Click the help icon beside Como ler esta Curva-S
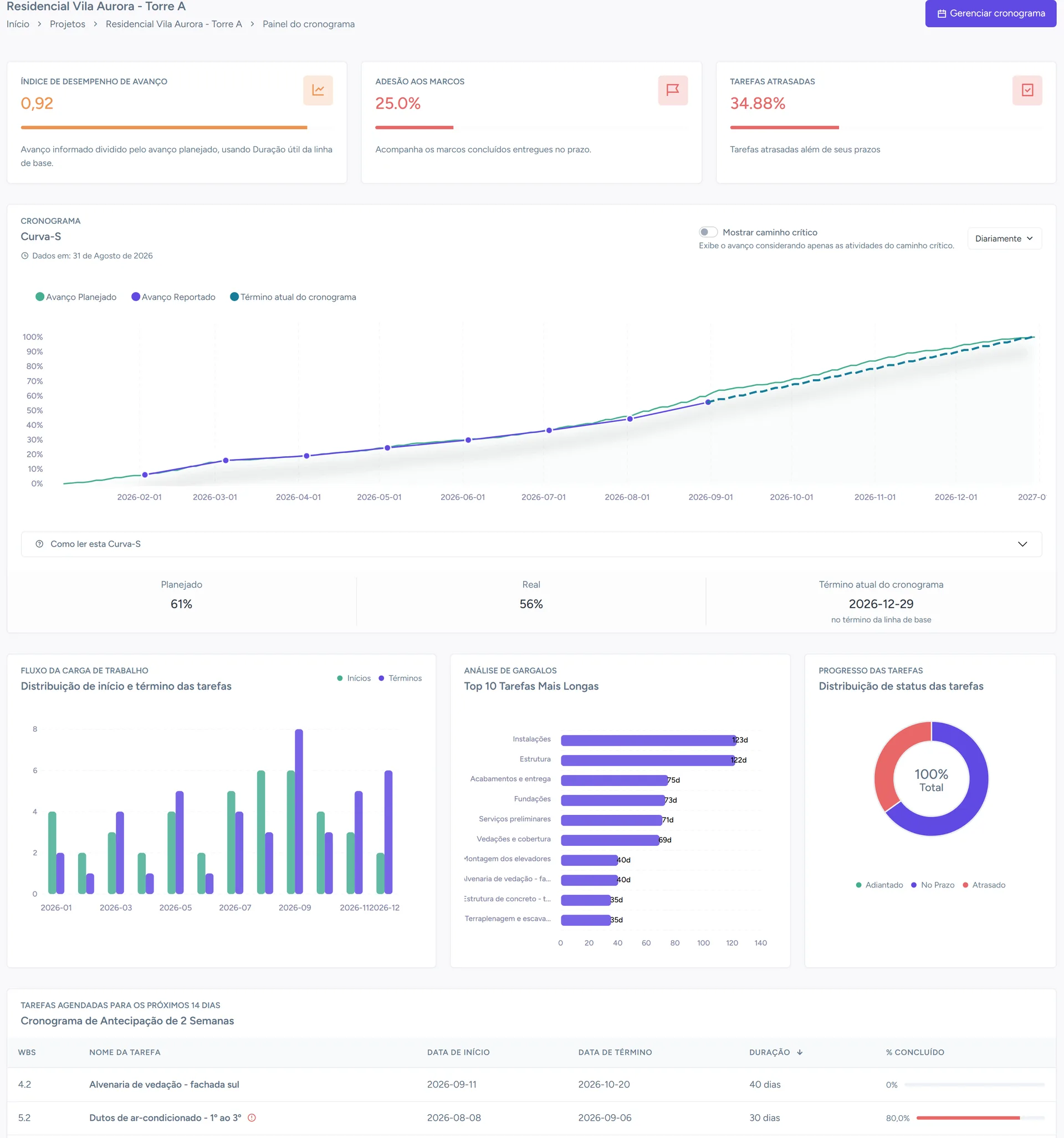 coord(39,544)
